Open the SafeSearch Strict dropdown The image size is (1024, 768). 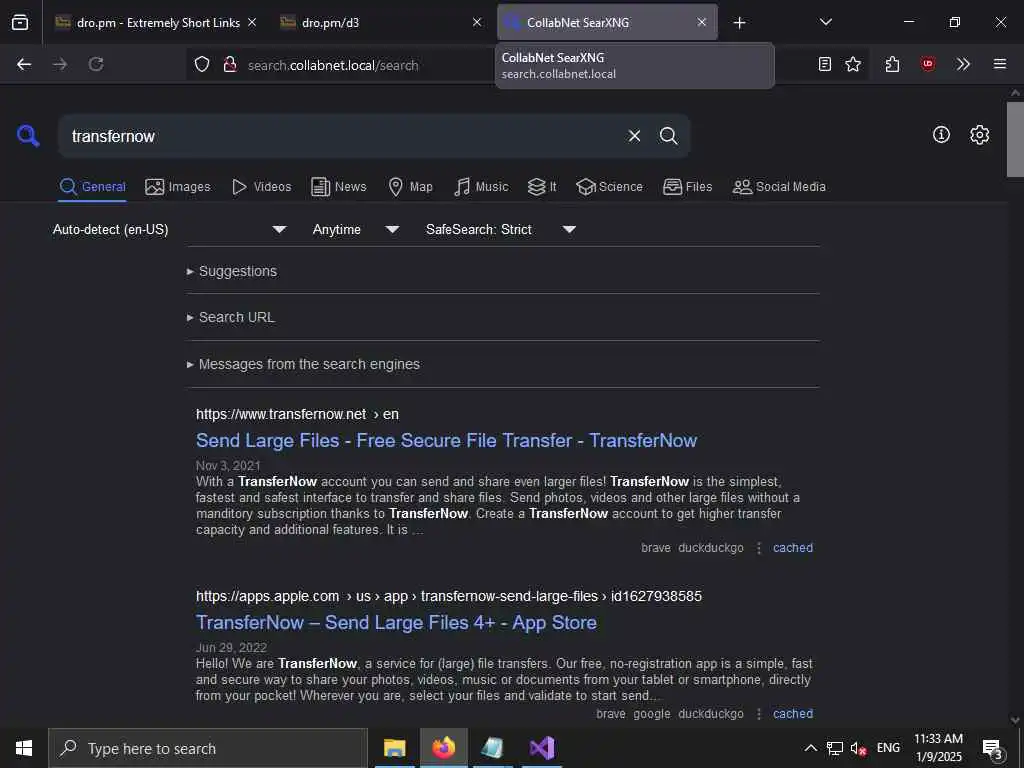point(501,229)
